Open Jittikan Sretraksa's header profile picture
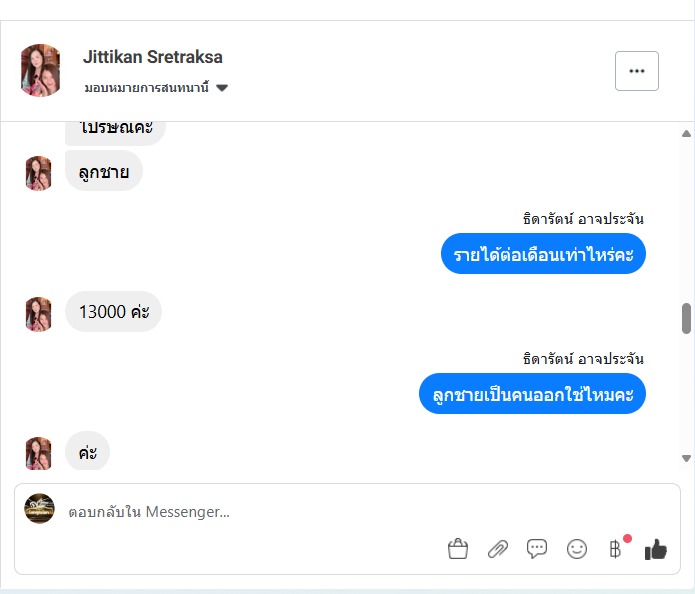Image resolution: width=695 pixels, height=594 pixels. click(x=40, y=70)
